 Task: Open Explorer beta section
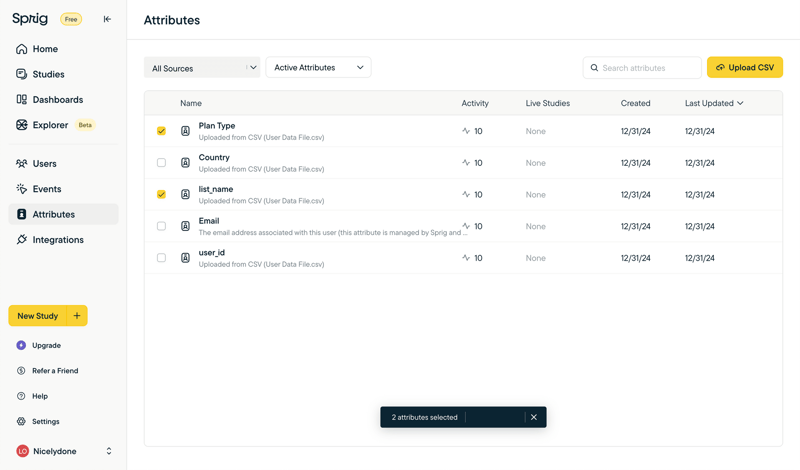63,125
